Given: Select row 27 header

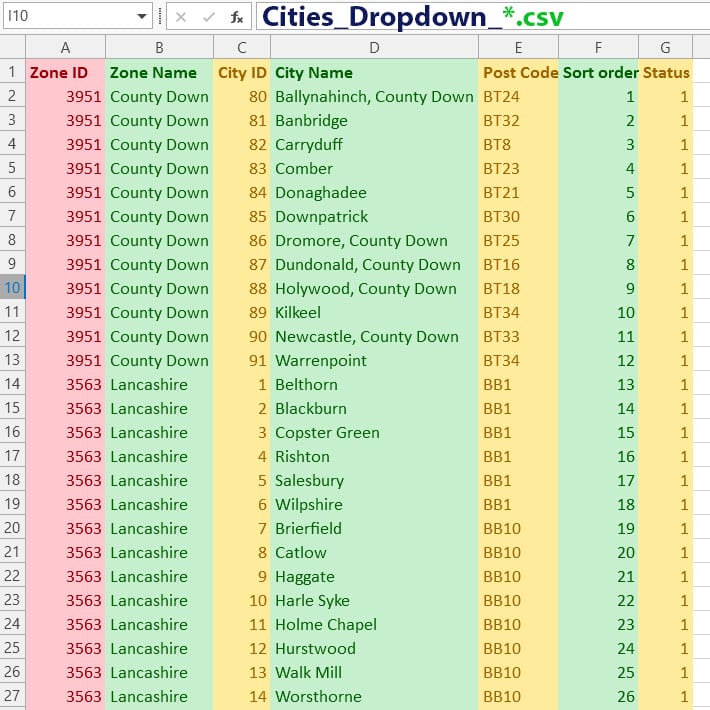Looking at the screenshot, I should pyautogui.click(x=13, y=696).
